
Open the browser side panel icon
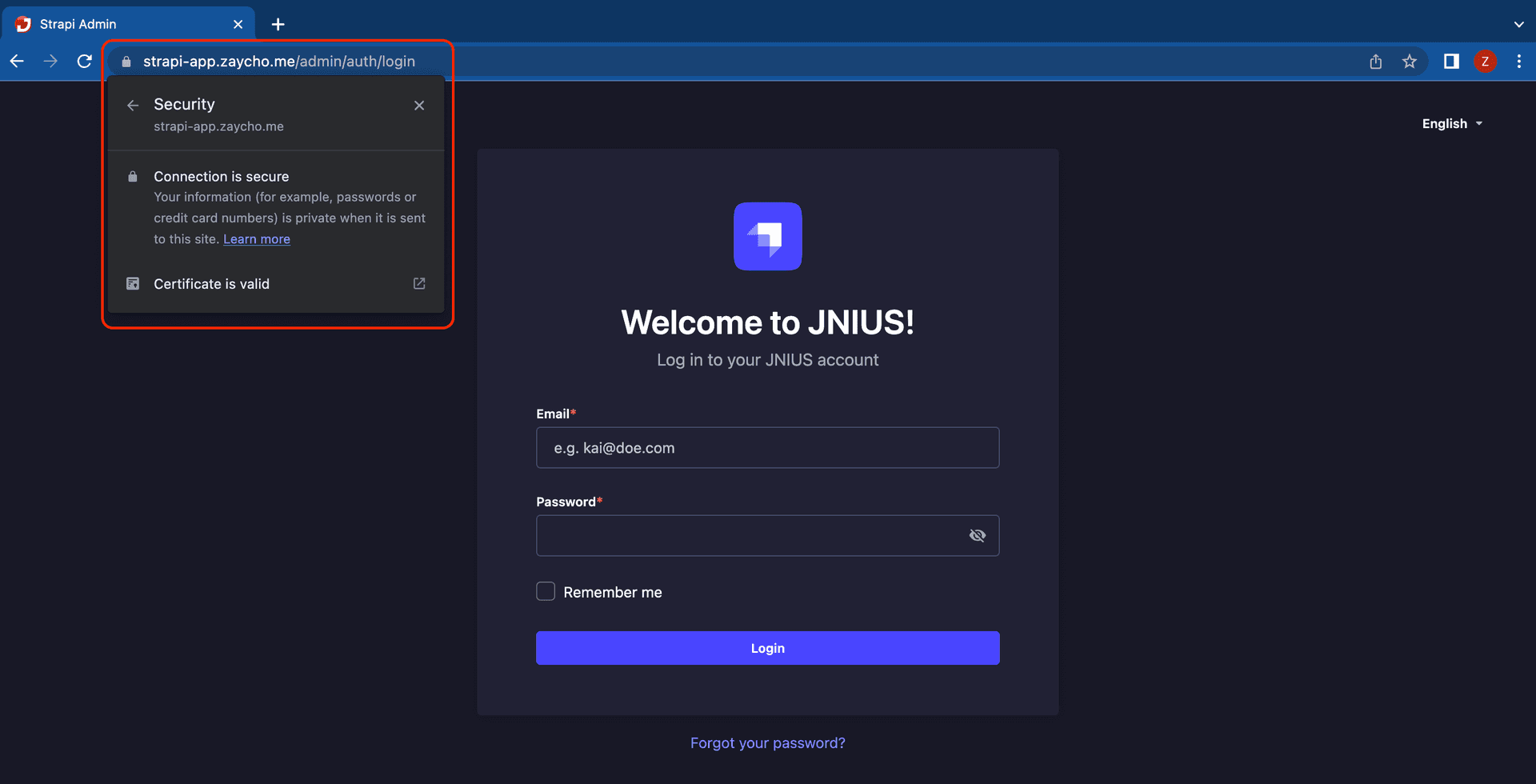coord(1451,62)
